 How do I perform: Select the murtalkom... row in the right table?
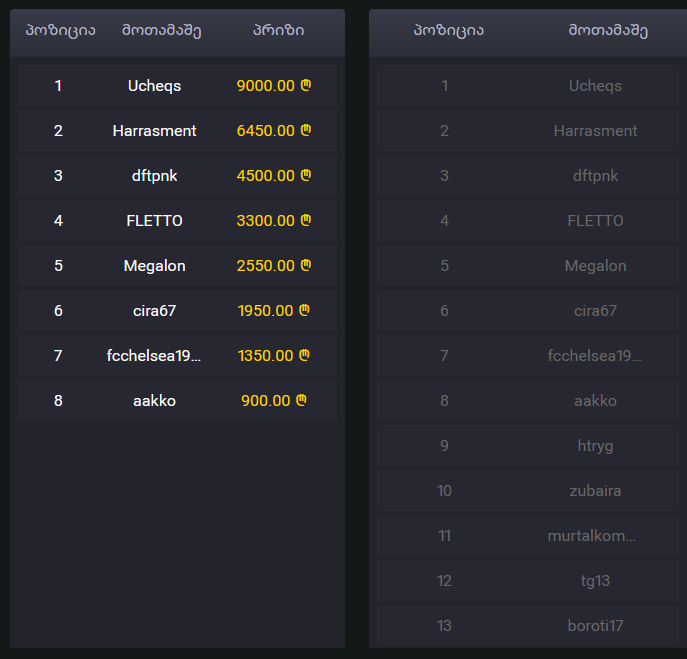pos(528,536)
